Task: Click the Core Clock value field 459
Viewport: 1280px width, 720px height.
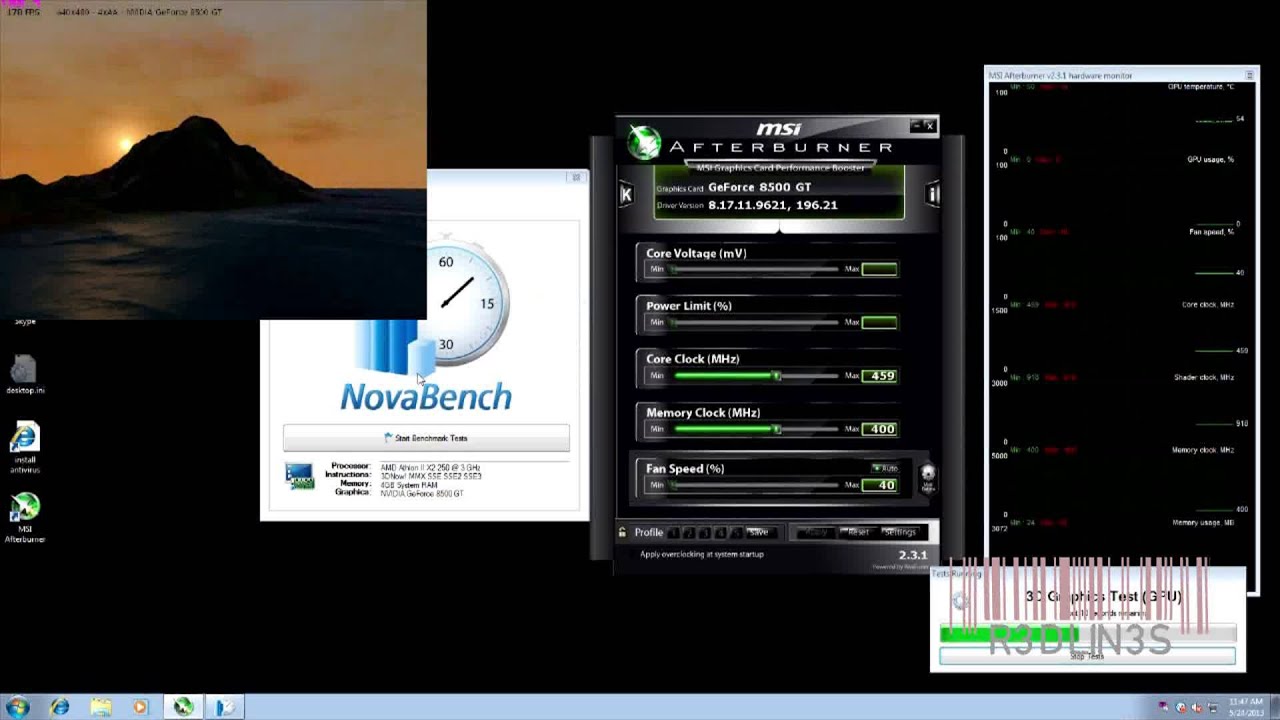Action: 880,376
